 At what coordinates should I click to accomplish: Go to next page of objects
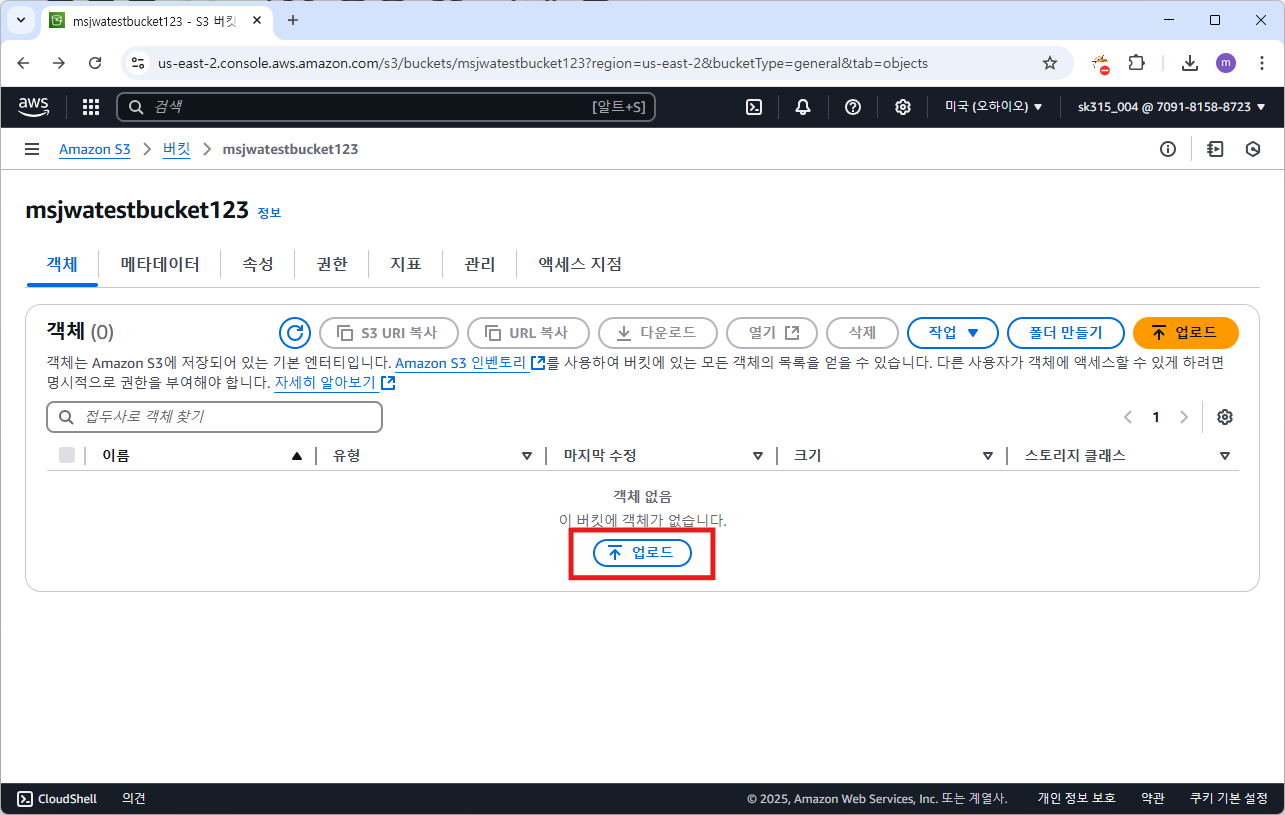[1184, 417]
